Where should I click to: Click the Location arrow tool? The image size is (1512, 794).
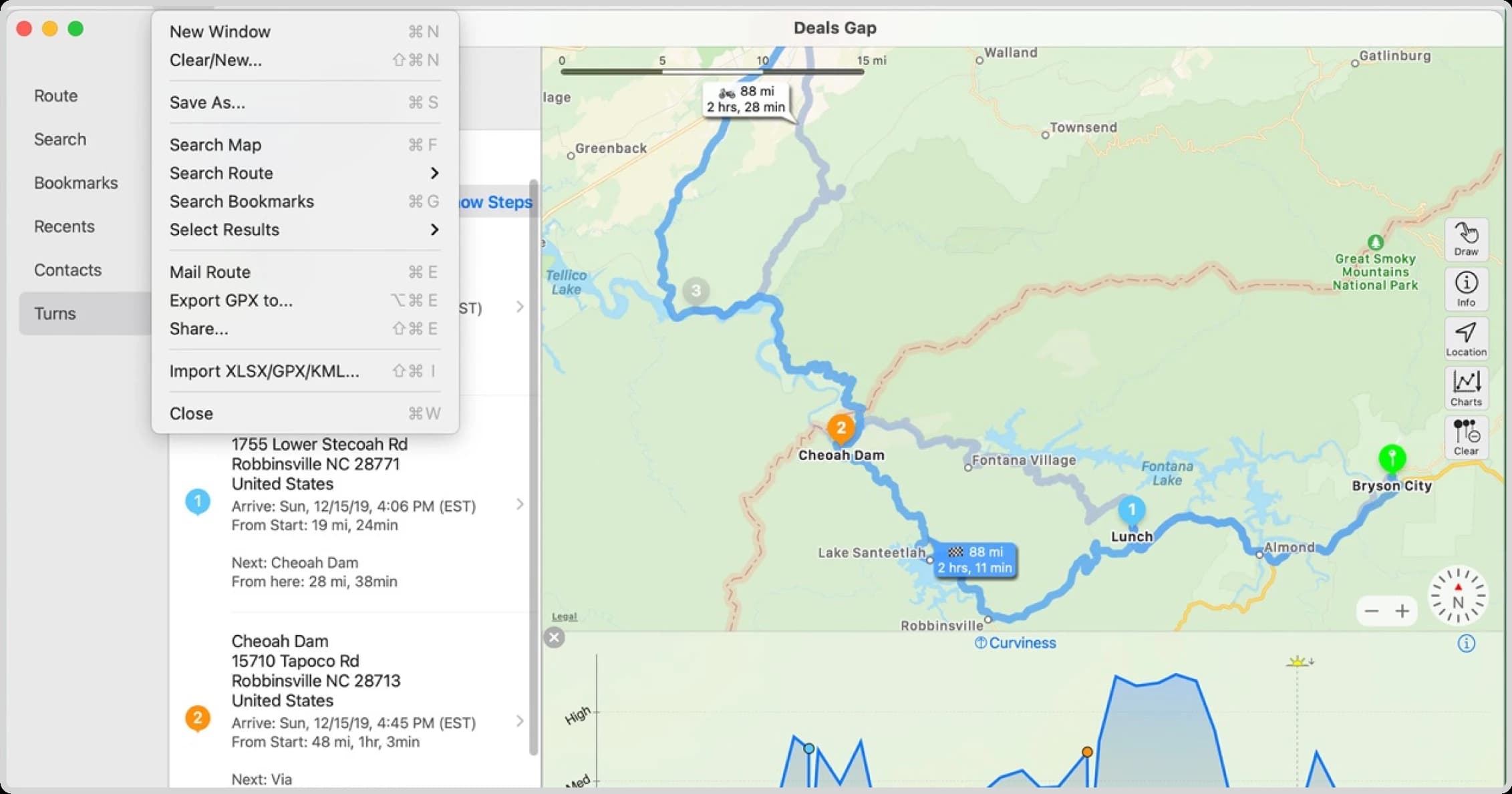pyautogui.click(x=1466, y=339)
